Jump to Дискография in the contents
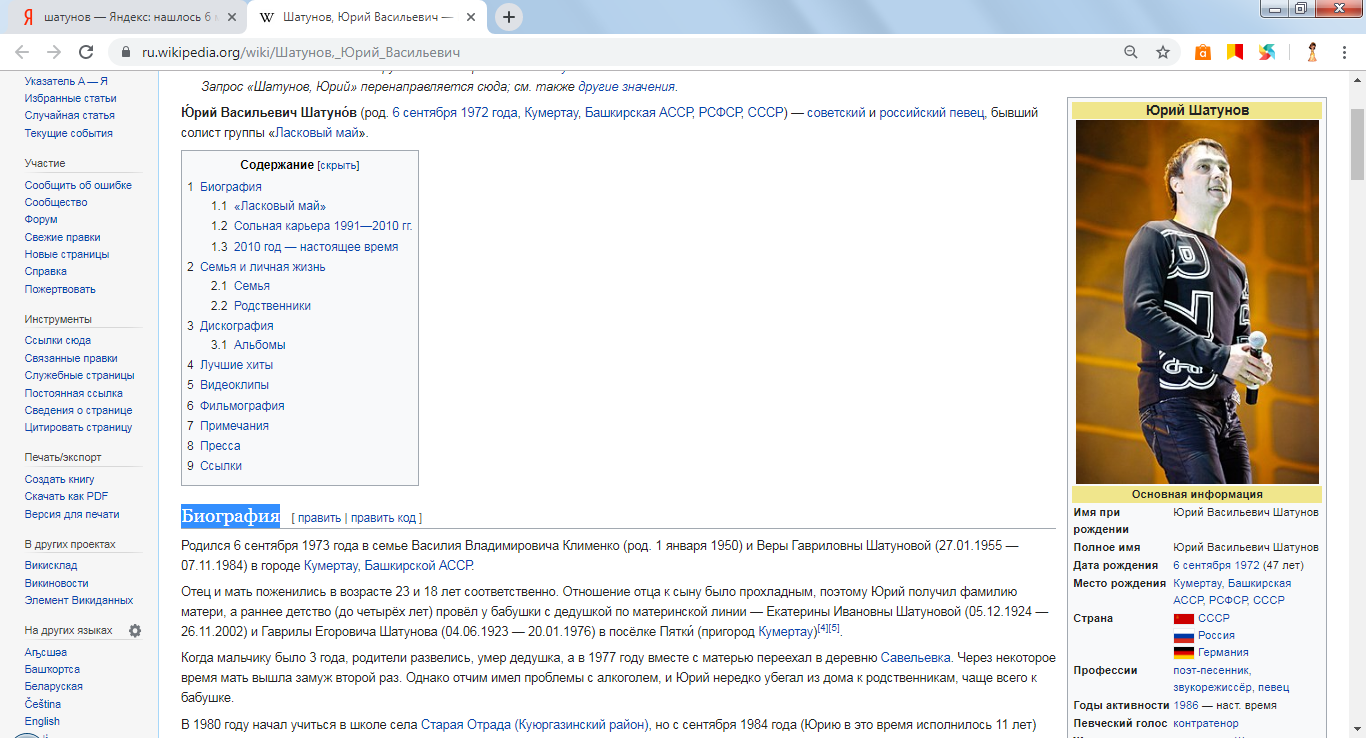This screenshot has width=1366, height=738. pyautogui.click(x=236, y=326)
